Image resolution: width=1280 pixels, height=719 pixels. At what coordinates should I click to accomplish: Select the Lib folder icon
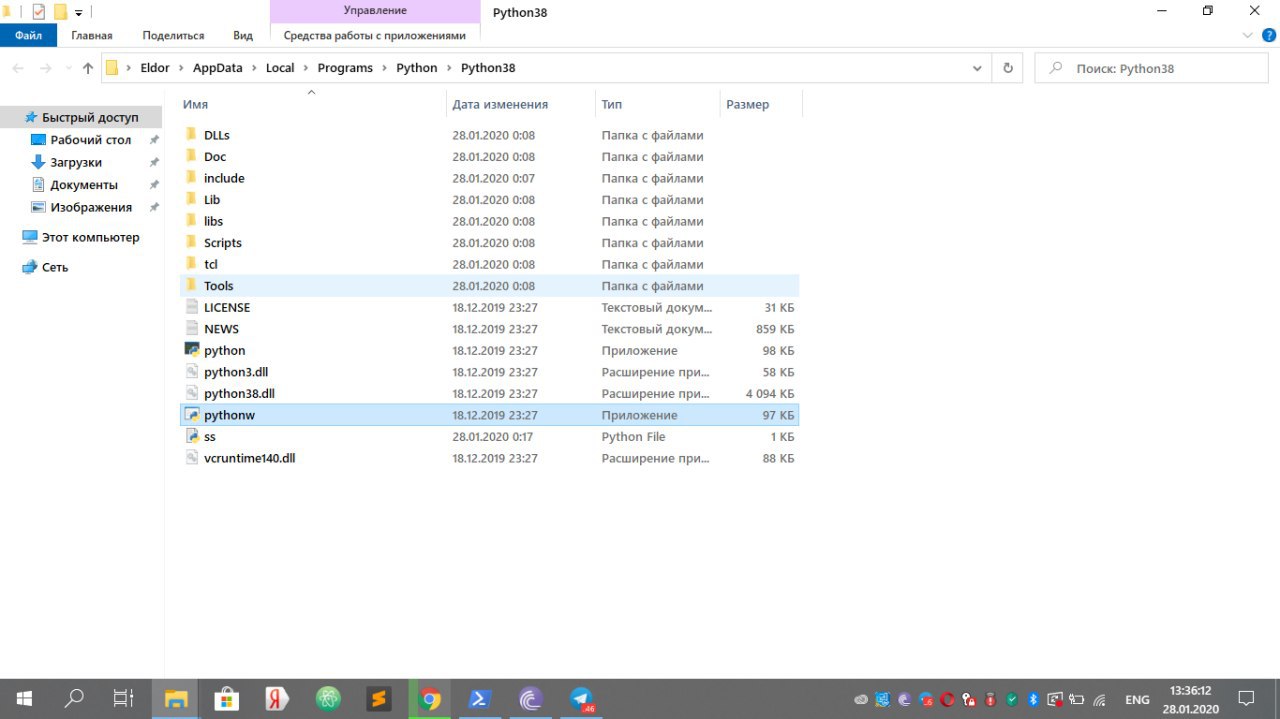coord(192,199)
